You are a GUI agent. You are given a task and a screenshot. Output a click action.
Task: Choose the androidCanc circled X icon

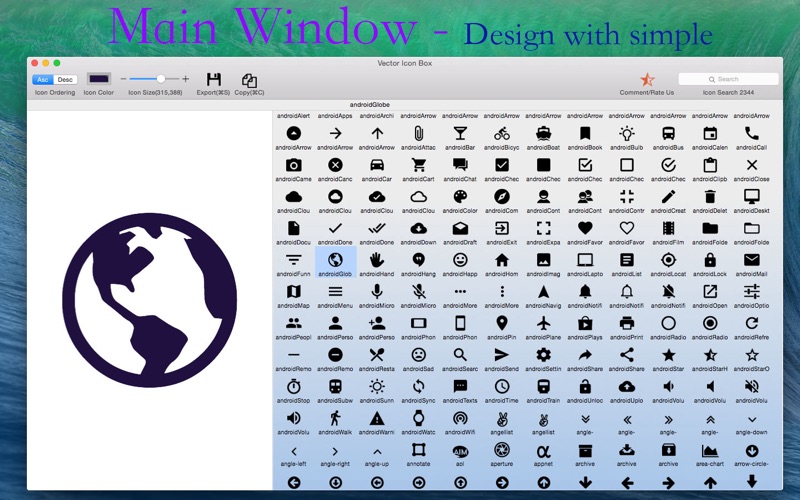[335, 165]
